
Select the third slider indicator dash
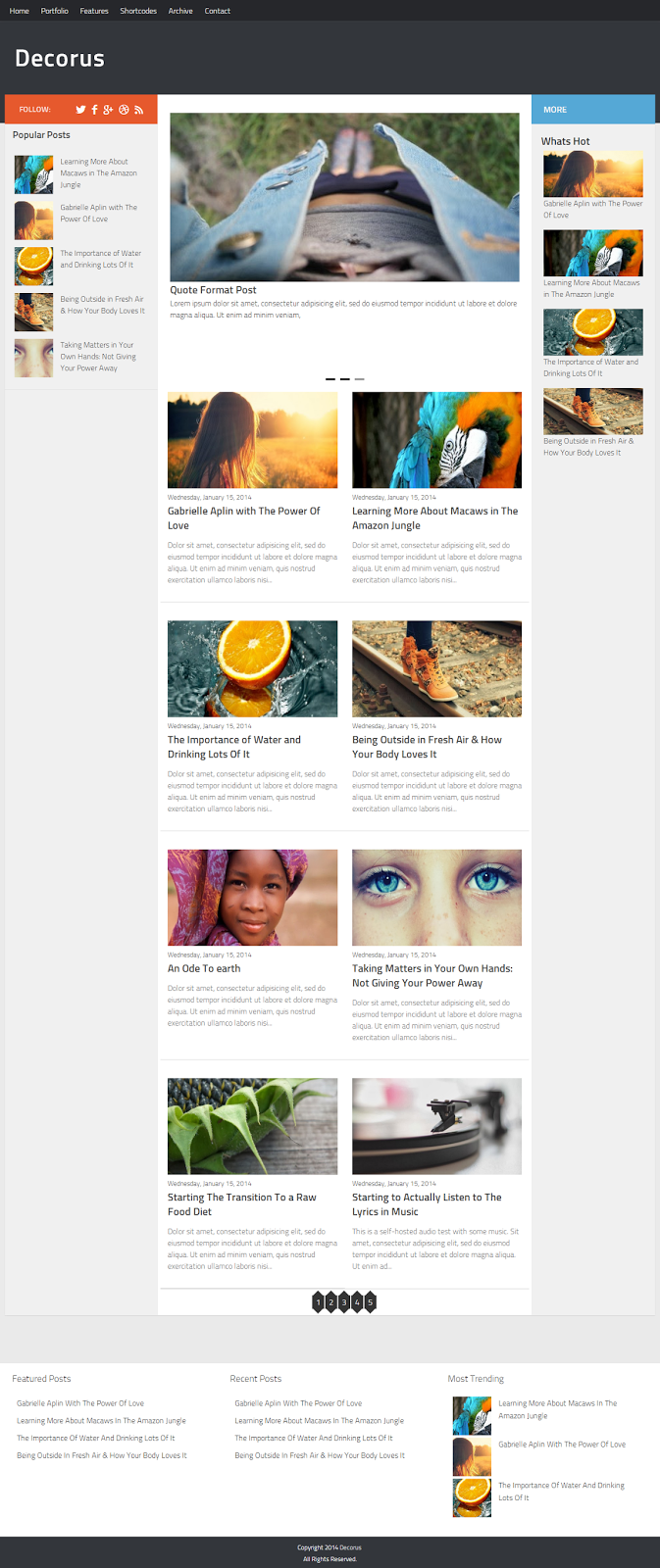[360, 378]
